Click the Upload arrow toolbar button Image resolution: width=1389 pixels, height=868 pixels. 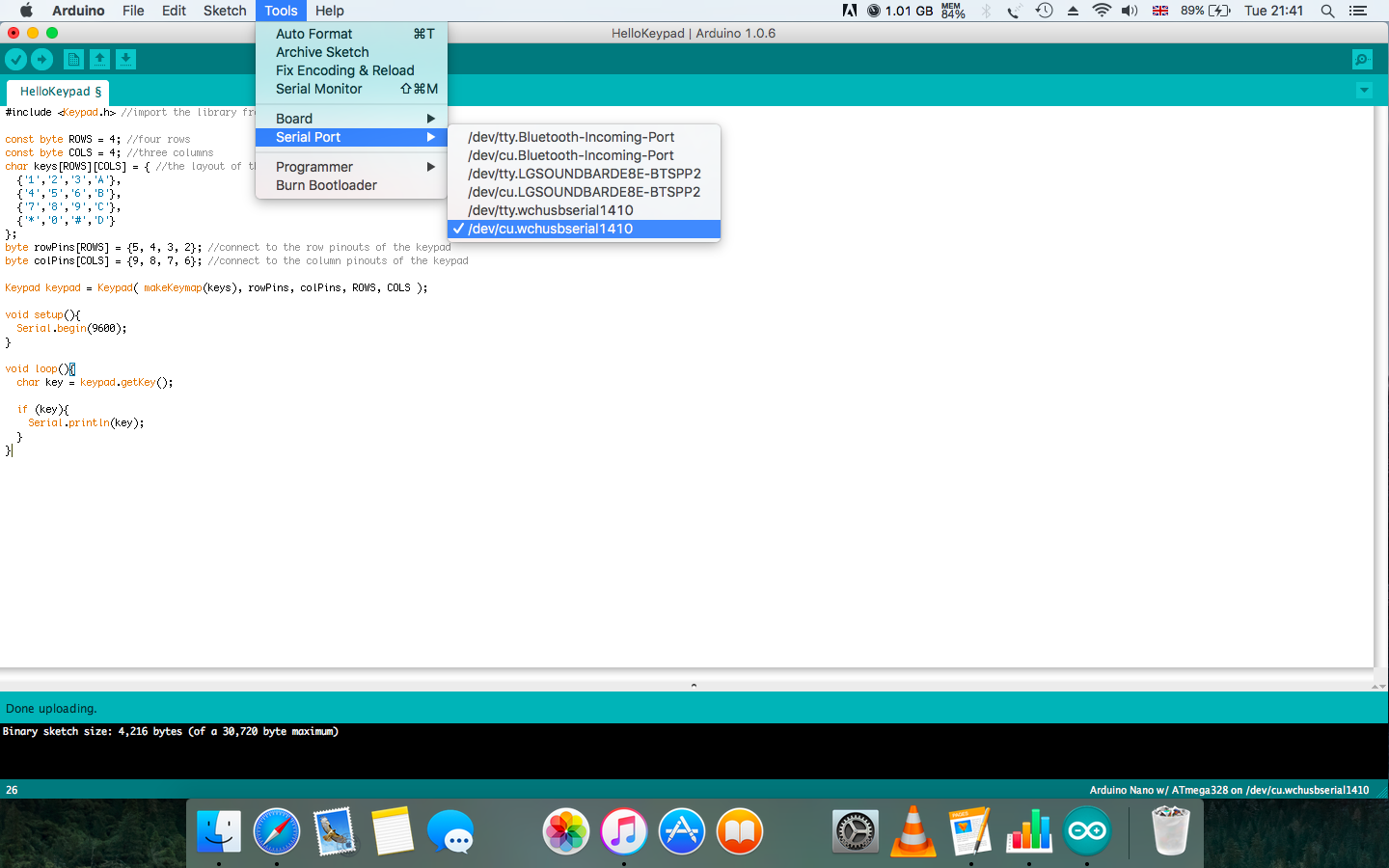pos(42,60)
